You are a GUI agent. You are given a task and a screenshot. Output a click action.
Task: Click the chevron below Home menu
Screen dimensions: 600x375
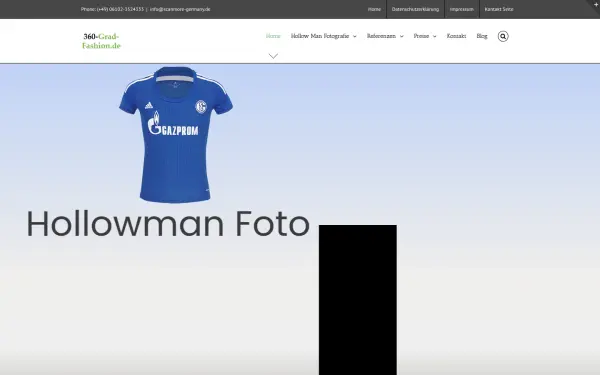[273, 56]
